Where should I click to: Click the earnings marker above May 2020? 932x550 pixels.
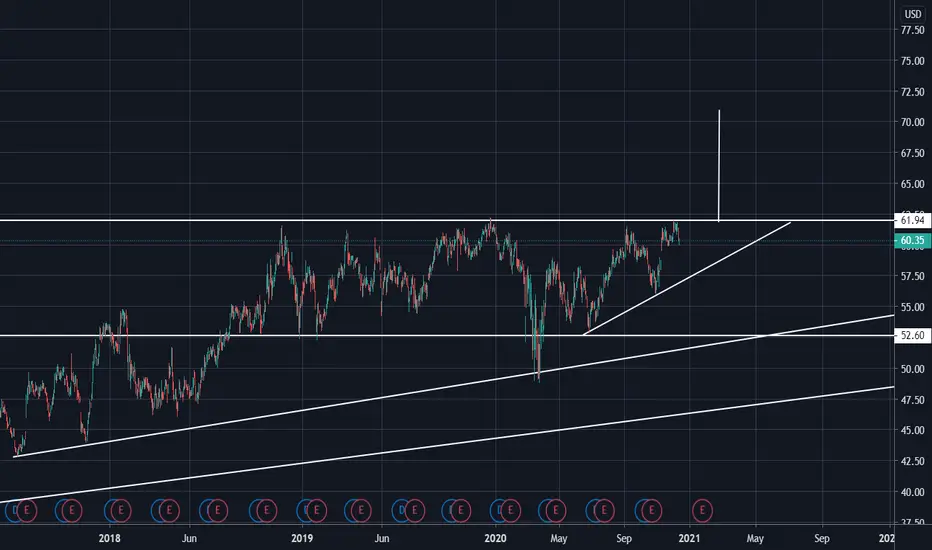pos(556,510)
